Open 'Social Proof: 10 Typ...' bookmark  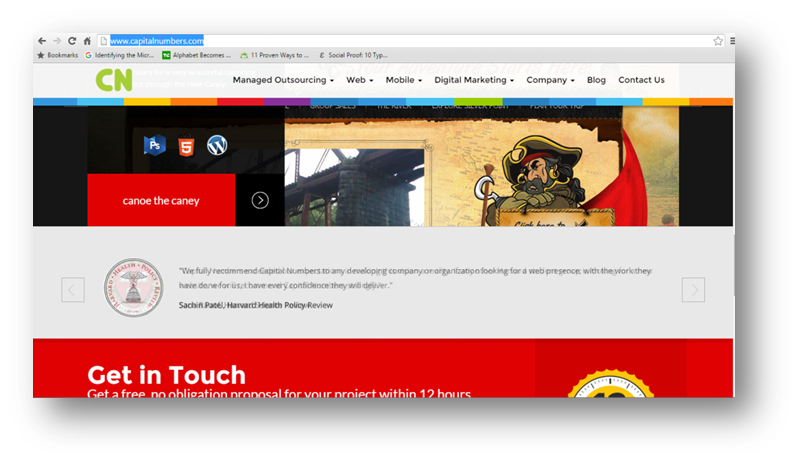tap(353, 55)
